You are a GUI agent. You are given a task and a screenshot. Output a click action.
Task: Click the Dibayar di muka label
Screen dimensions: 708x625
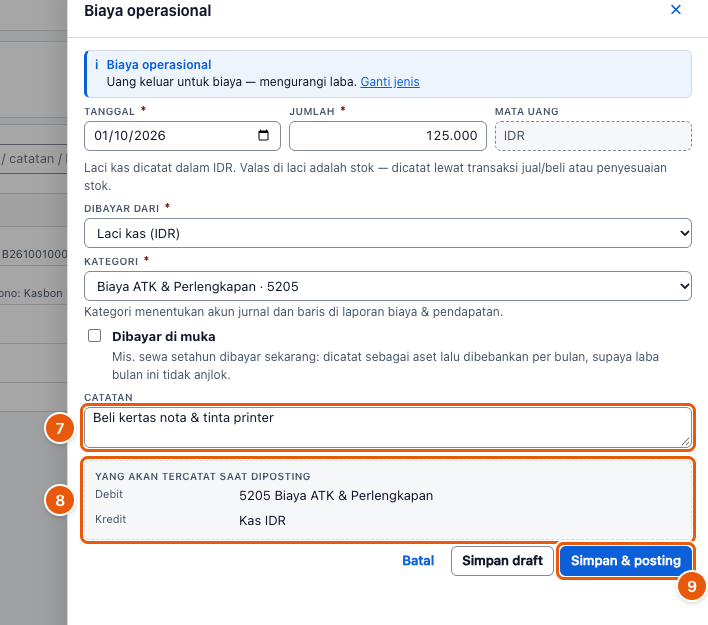click(163, 336)
